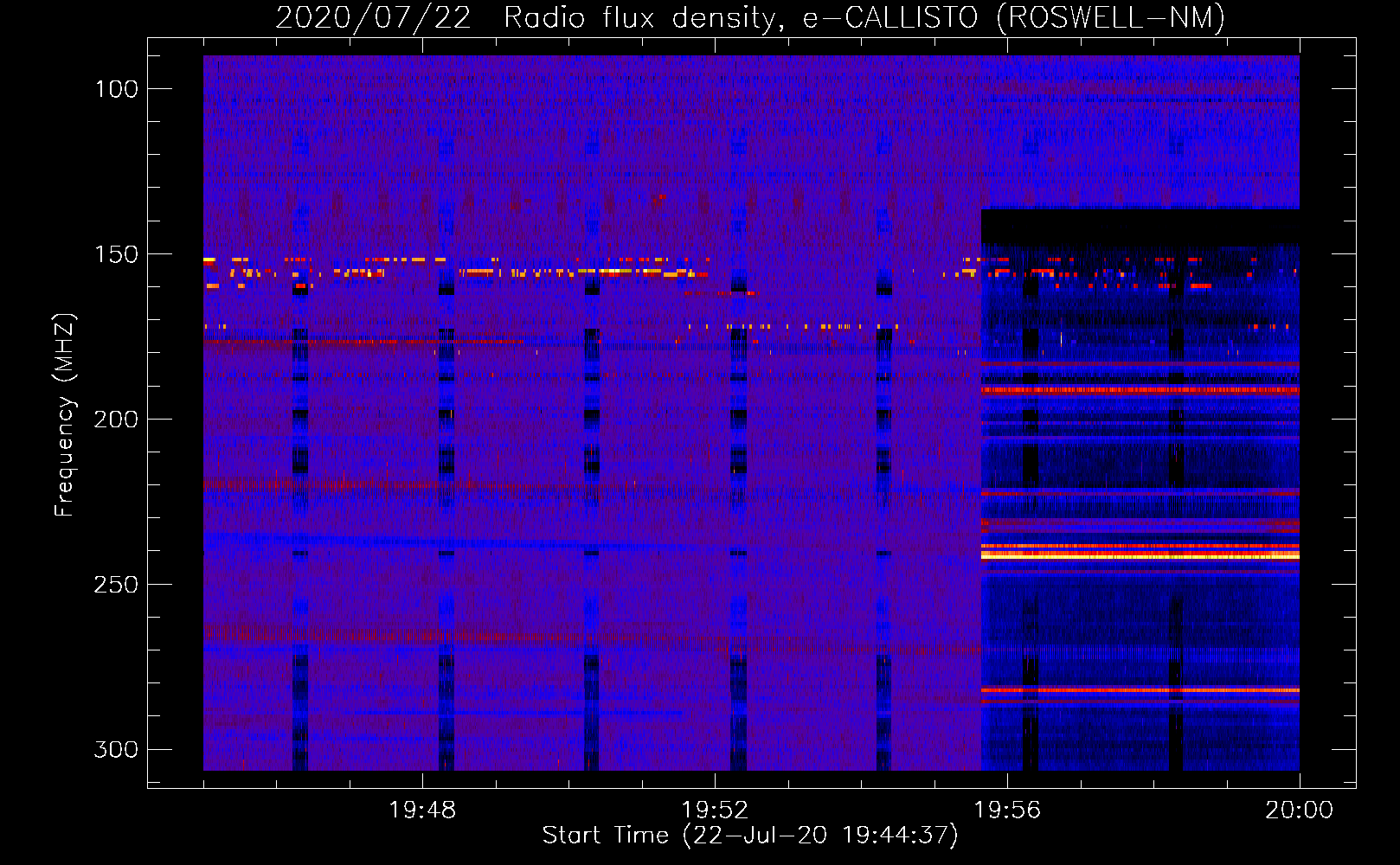Click the plot title "Radio flux density, e-CALLISTO (ROSWELL-NM)"
This screenshot has width=1400, height=865.
(x=864, y=17)
